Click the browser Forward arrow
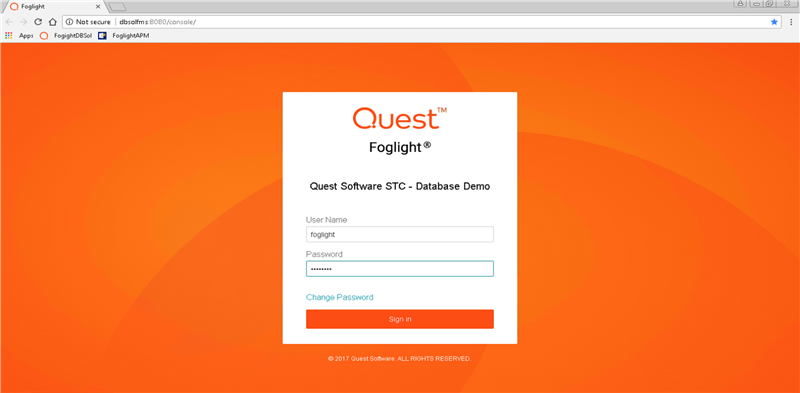 pos(23,22)
